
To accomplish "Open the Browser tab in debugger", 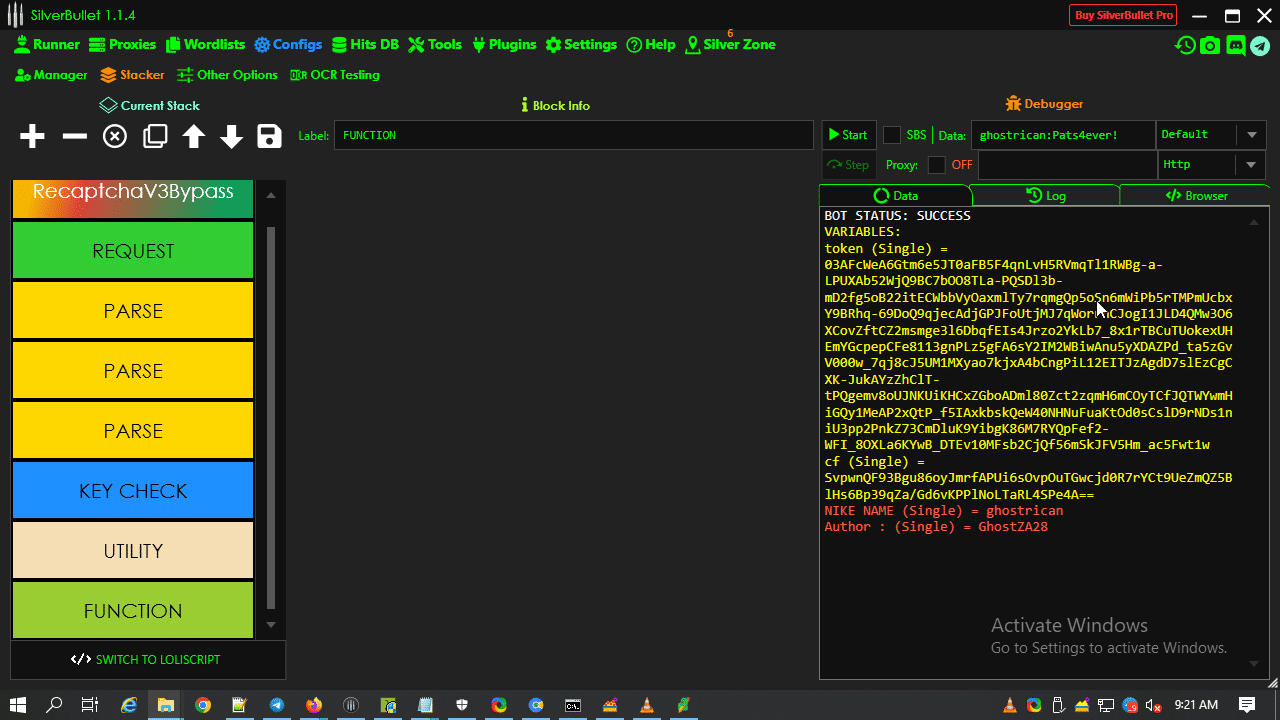I will tap(1196, 196).
